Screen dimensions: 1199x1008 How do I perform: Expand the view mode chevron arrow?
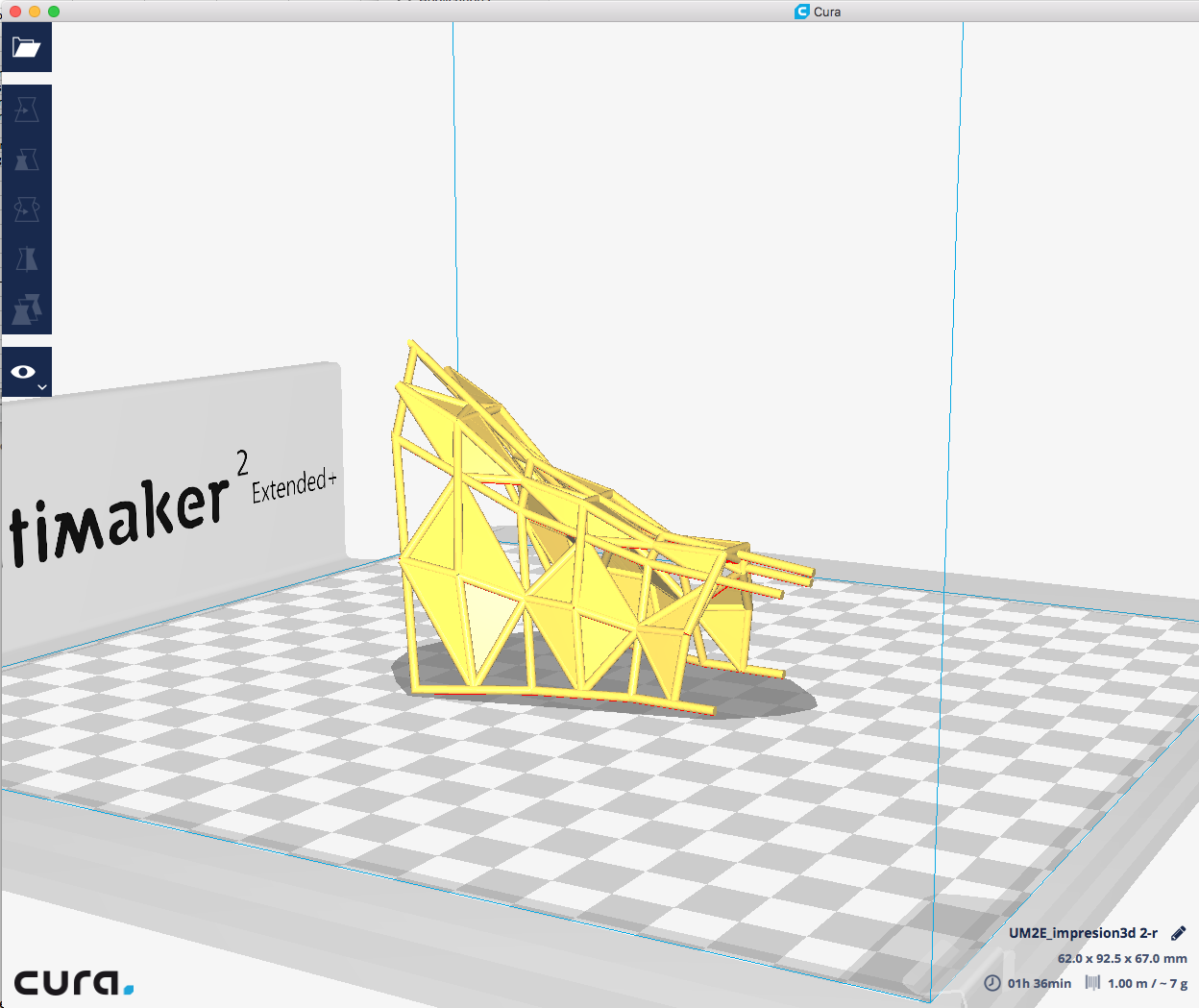pos(42,387)
